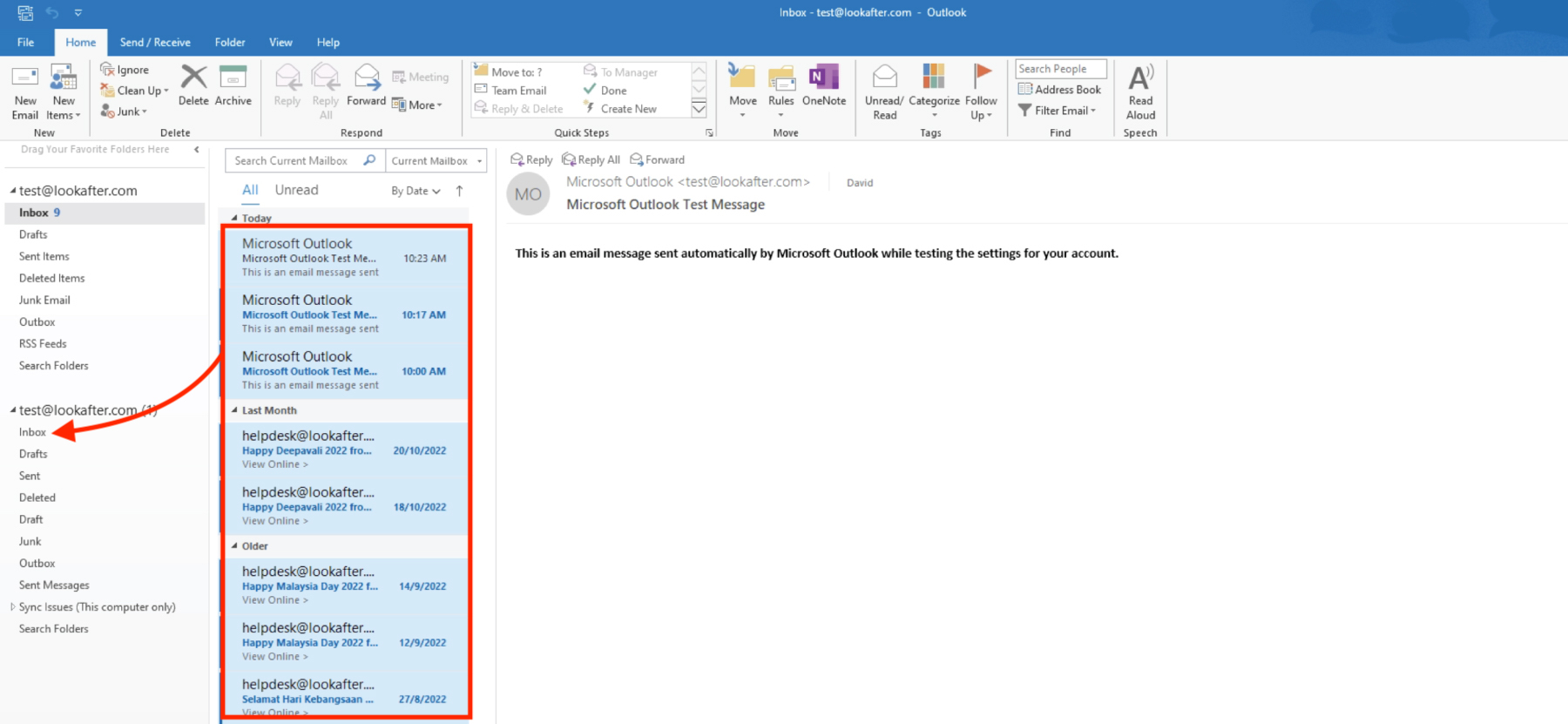The image size is (1568, 724).
Task: Click the Read Aloud icon
Action: (1140, 78)
